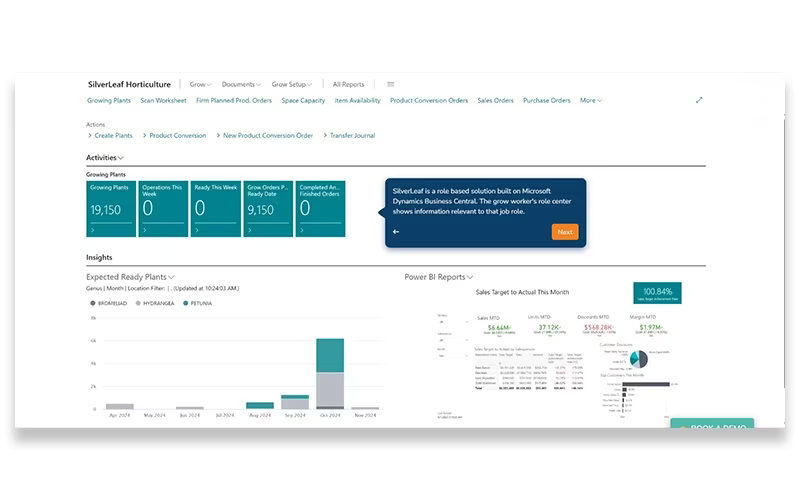Open the Grow dropdown menu
The width and height of the screenshot is (800, 500).
click(200, 84)
